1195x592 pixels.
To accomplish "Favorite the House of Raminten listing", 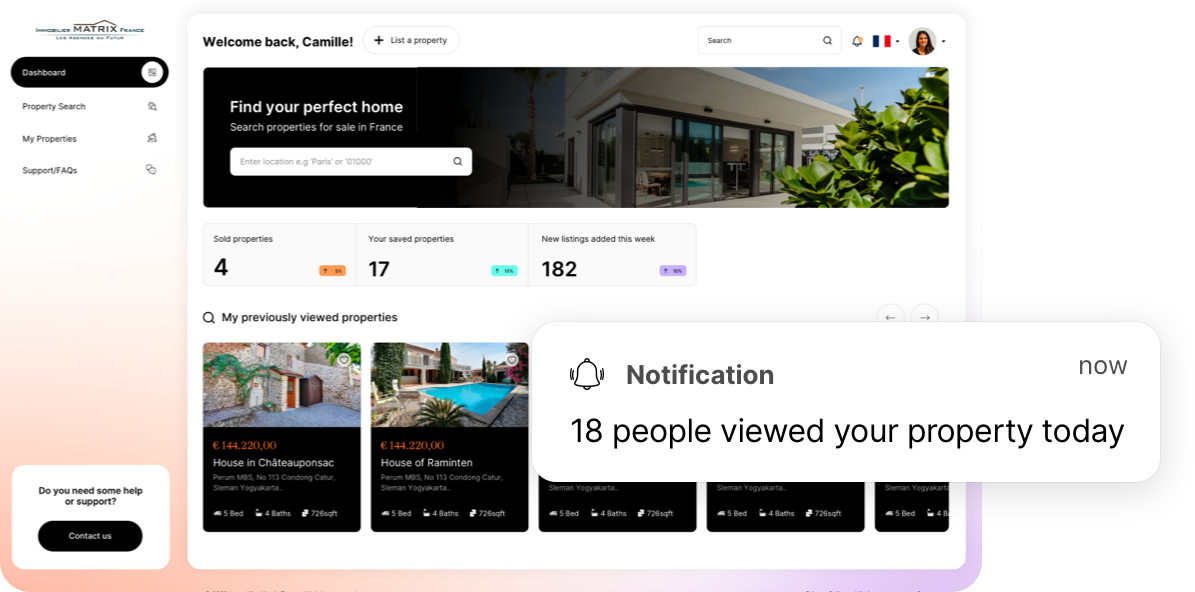I will click(512, 359).
